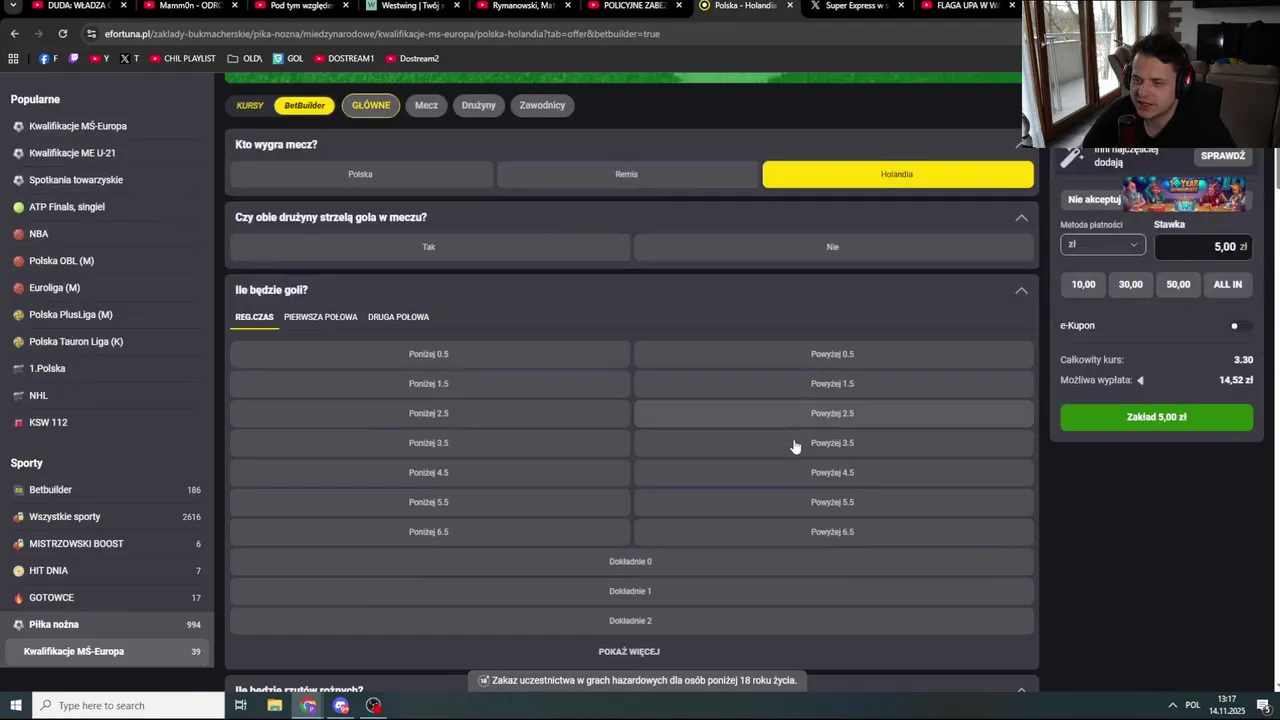The height and width of the screenshot is (720, 1280).
Task: Click the ATP Finals tennis ball icon
Action: pyautogui.click(x=18, y=207)
